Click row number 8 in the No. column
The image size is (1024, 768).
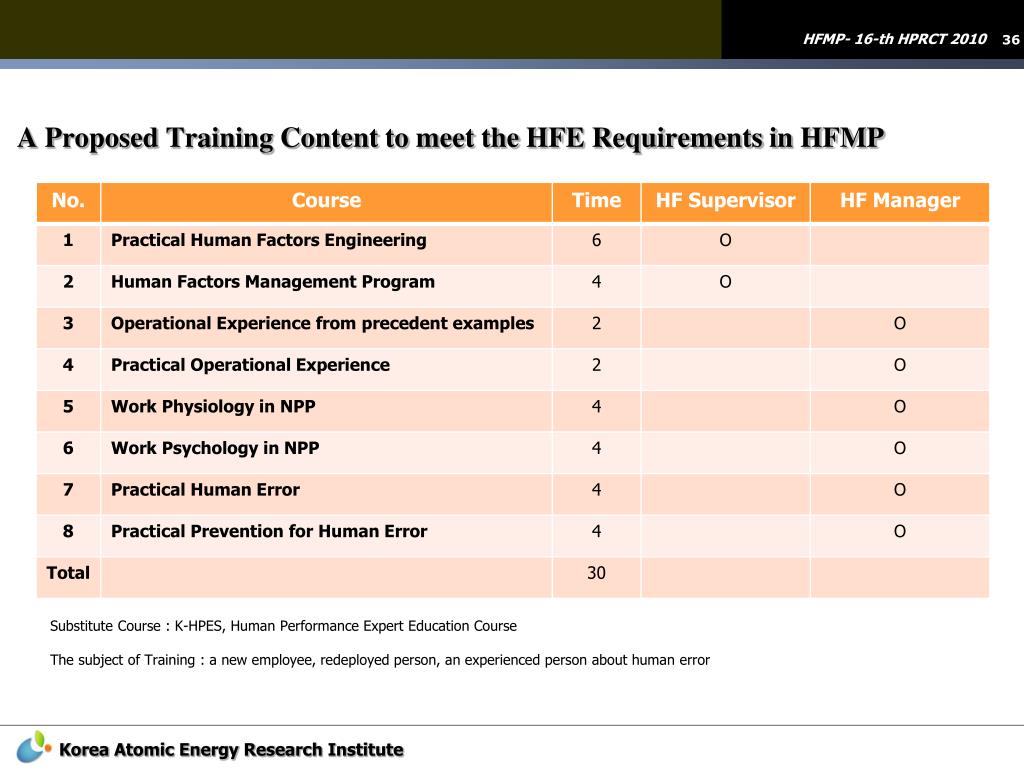pyautogui.click(x=68, y=532)
